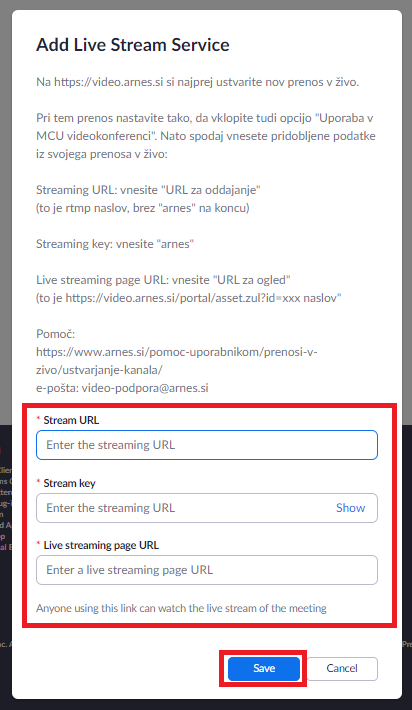412x710 pixels.
Task: Cancel adding the live stream service
Action: click(x=342, y=668)
